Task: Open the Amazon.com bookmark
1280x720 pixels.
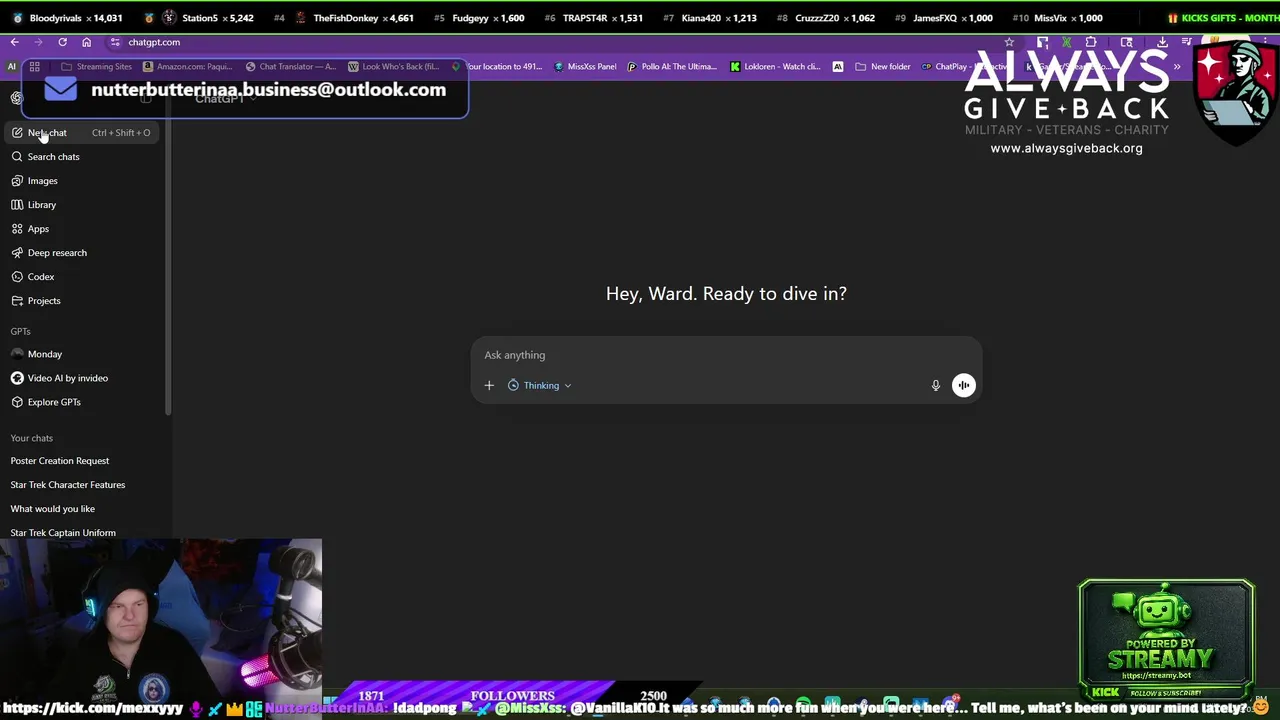Action: [187, 67]
